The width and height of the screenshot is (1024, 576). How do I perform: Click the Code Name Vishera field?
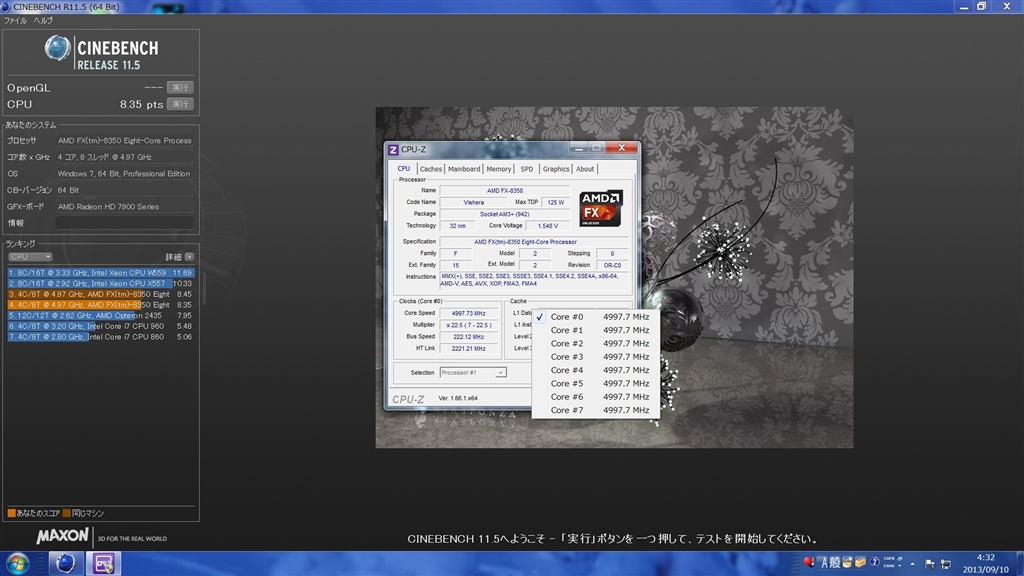(x=473, y=202)
